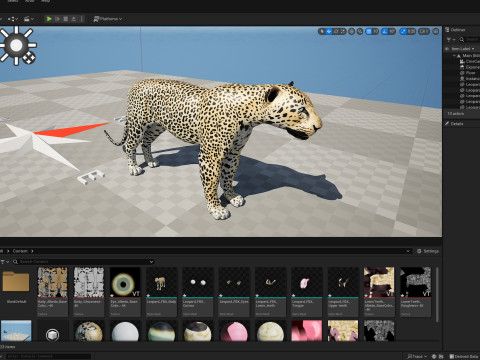
Task: Open the play options three-dot menu
Action: click(81, 19)
